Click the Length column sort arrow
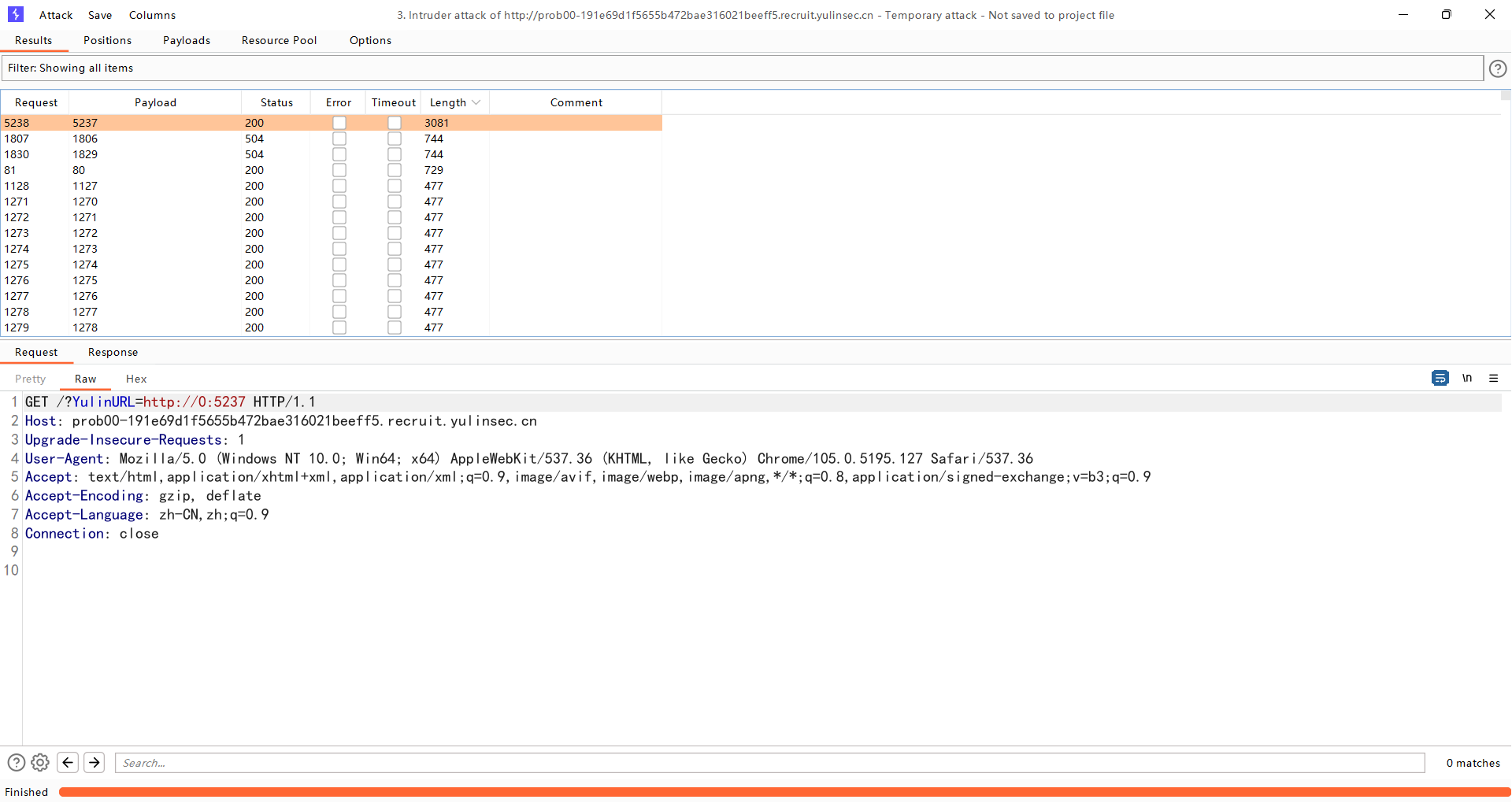 point(476,102)
